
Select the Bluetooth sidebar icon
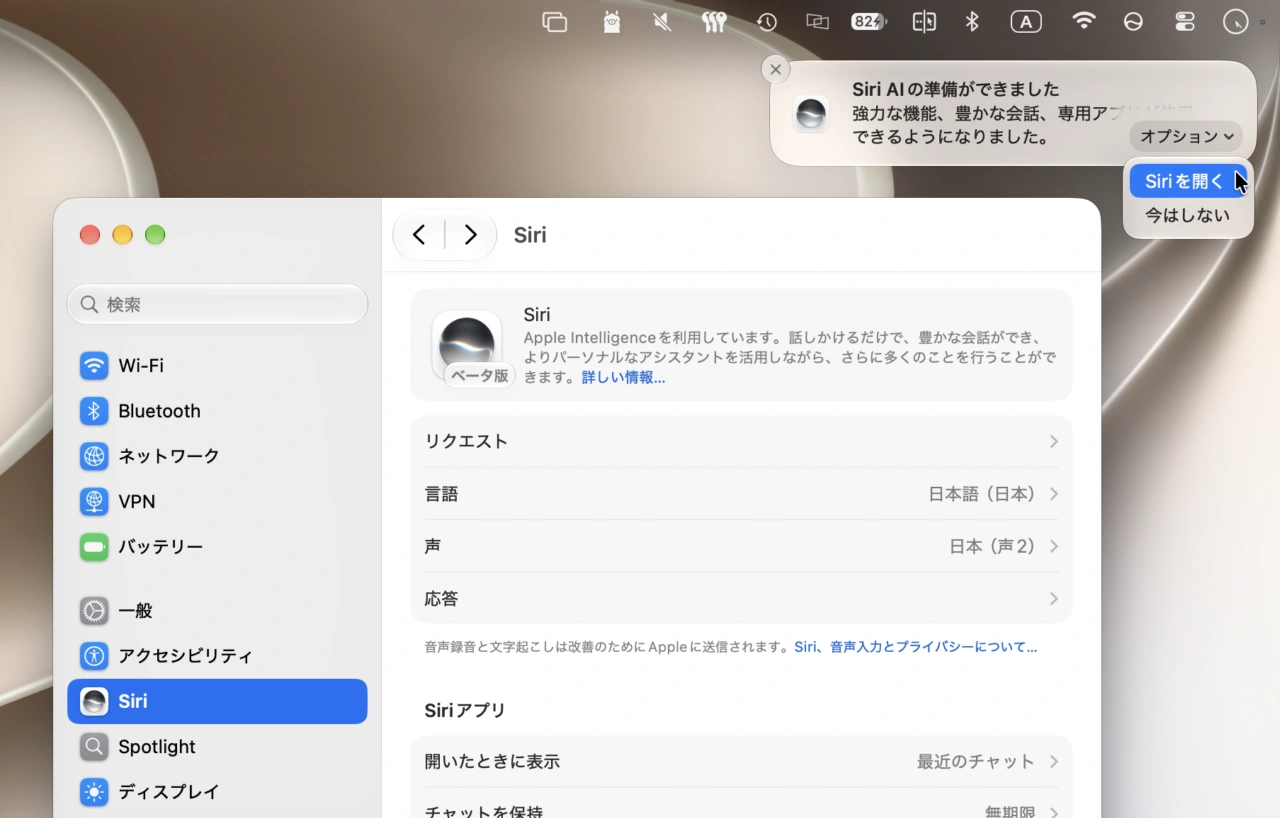94,411
